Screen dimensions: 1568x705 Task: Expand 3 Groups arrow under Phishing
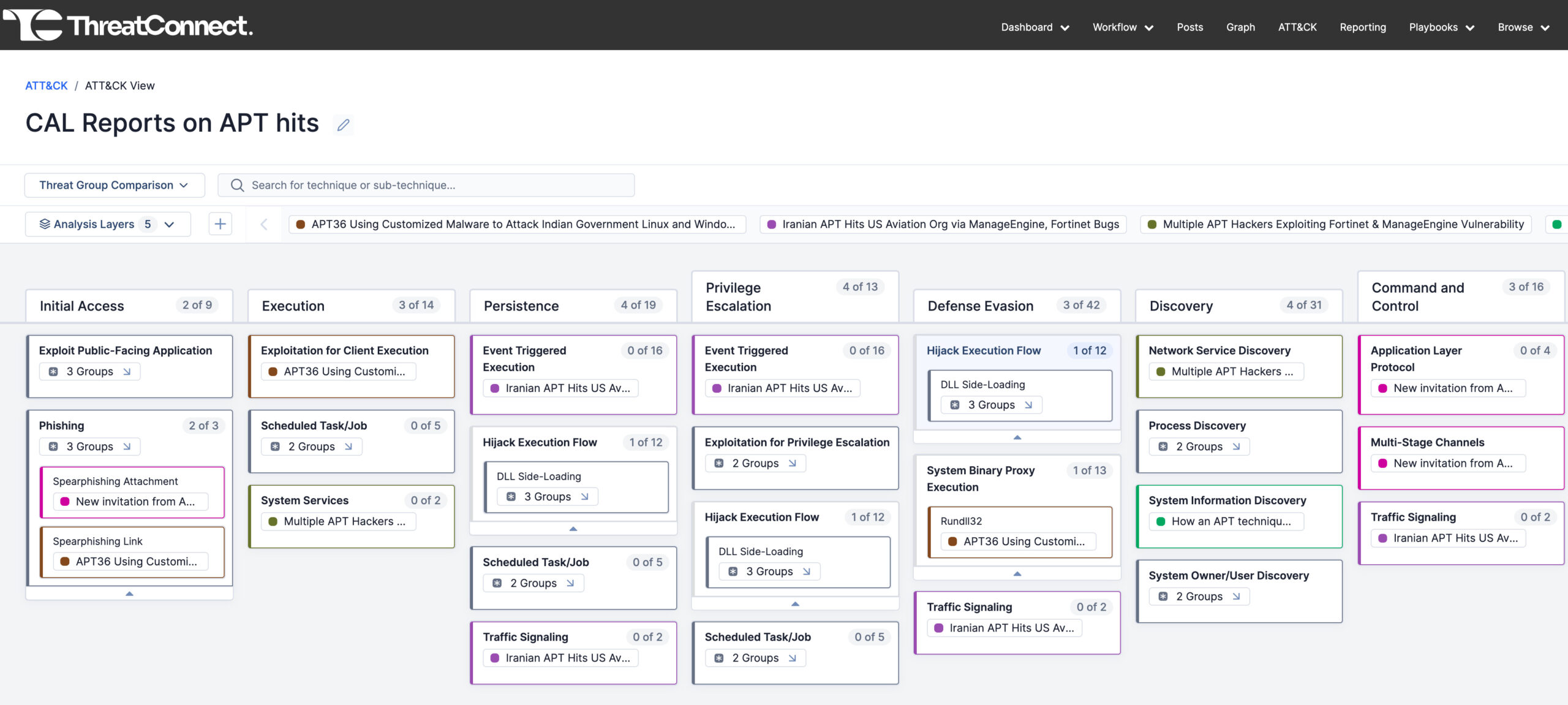127,447
